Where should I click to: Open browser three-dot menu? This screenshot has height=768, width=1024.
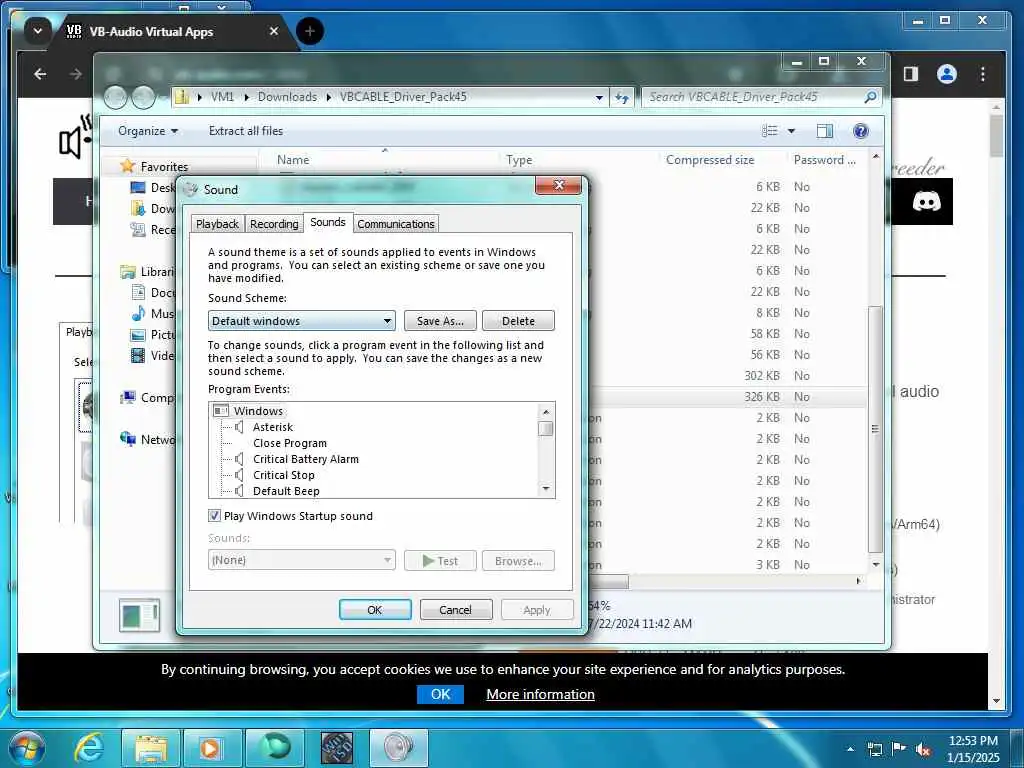click(983, 74)
